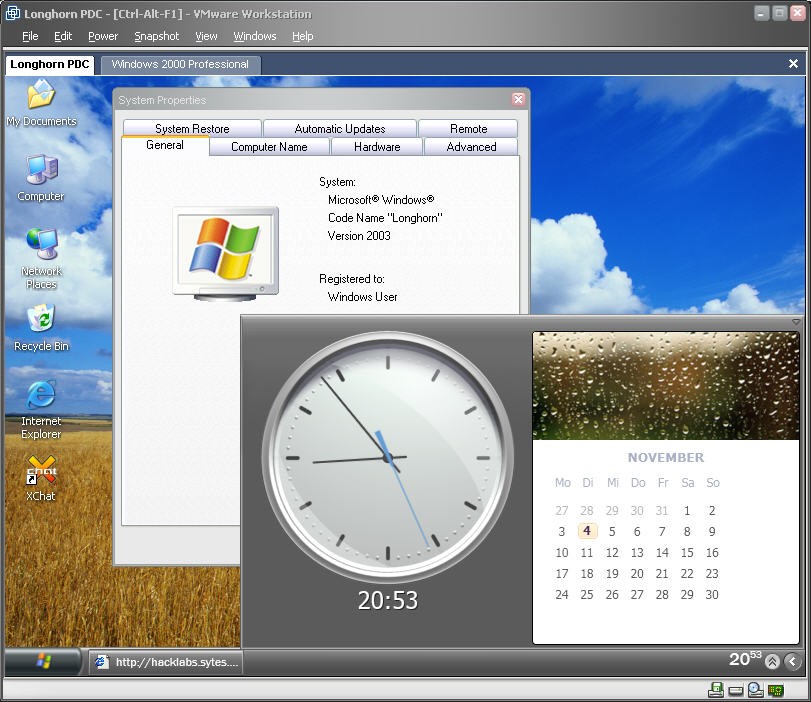Open the My Documents desktop icon
811x702 pixels.
tap(41, 98)
